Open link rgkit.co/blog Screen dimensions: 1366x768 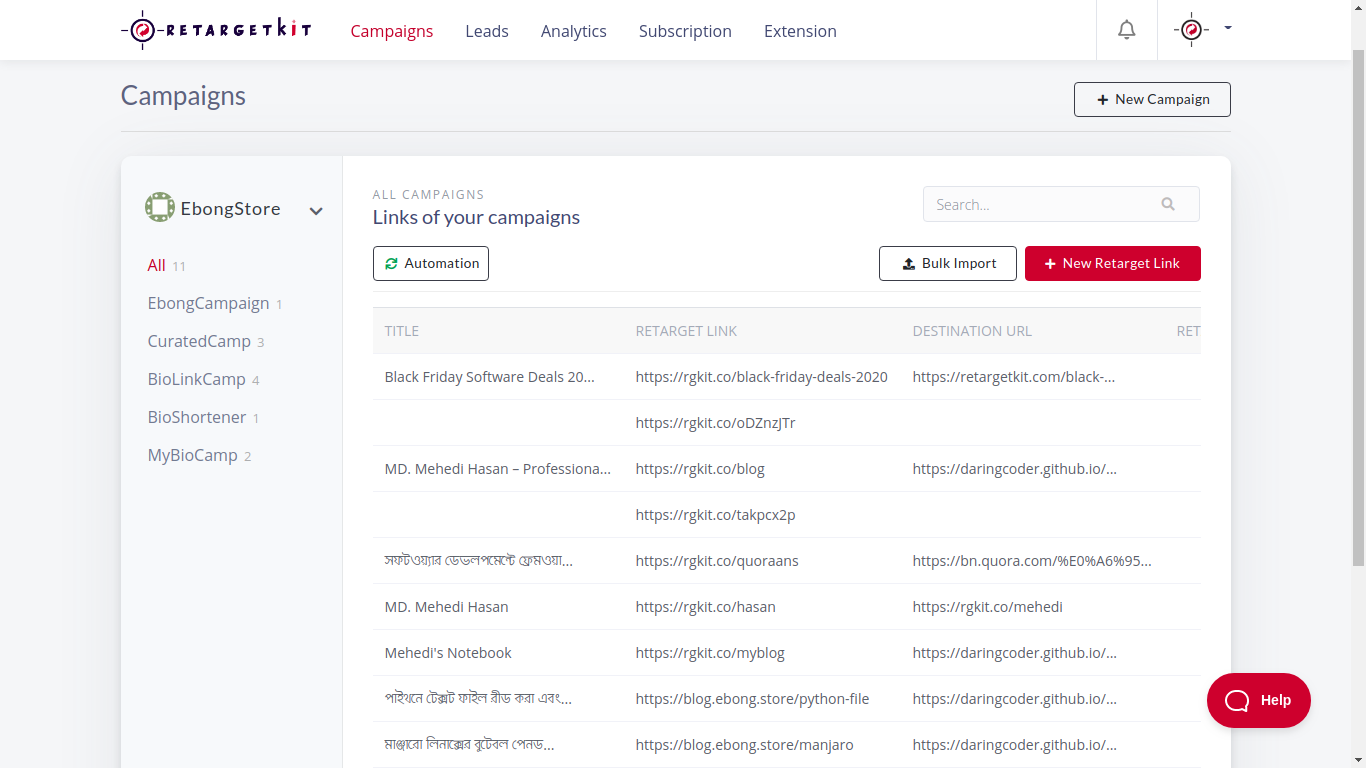700,469
